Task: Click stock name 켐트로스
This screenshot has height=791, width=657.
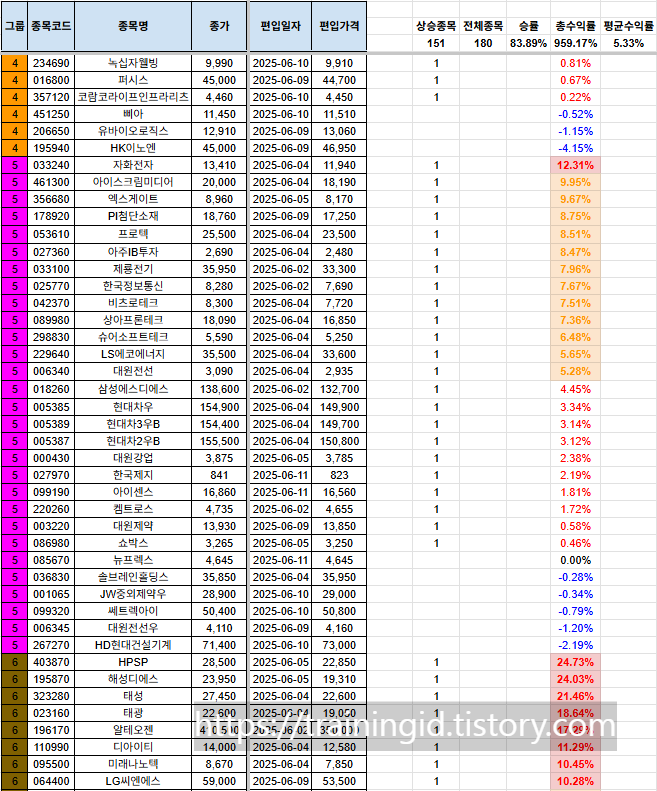Action: (133, 510)
